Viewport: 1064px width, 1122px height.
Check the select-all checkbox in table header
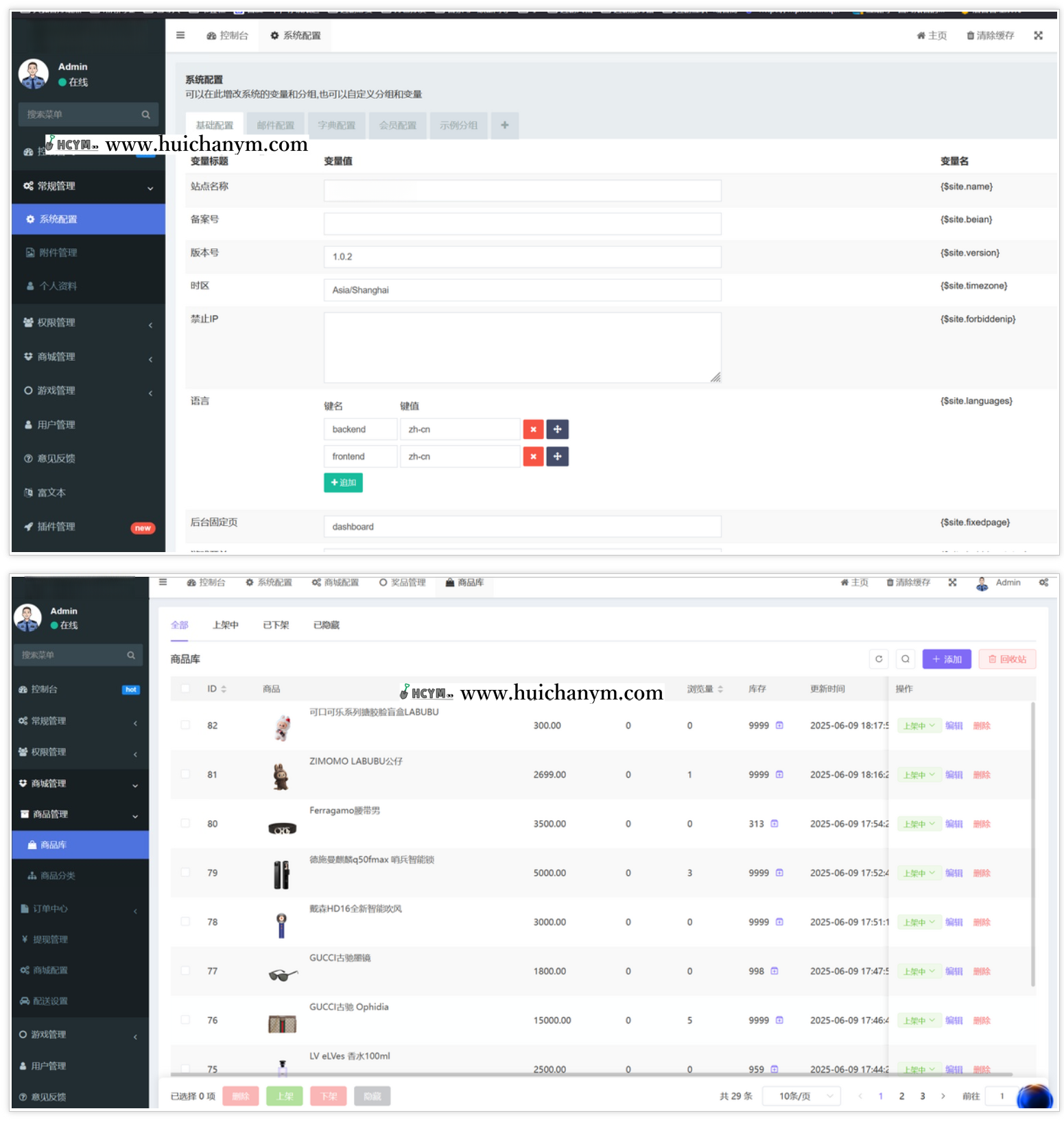[x=185, y=689]
